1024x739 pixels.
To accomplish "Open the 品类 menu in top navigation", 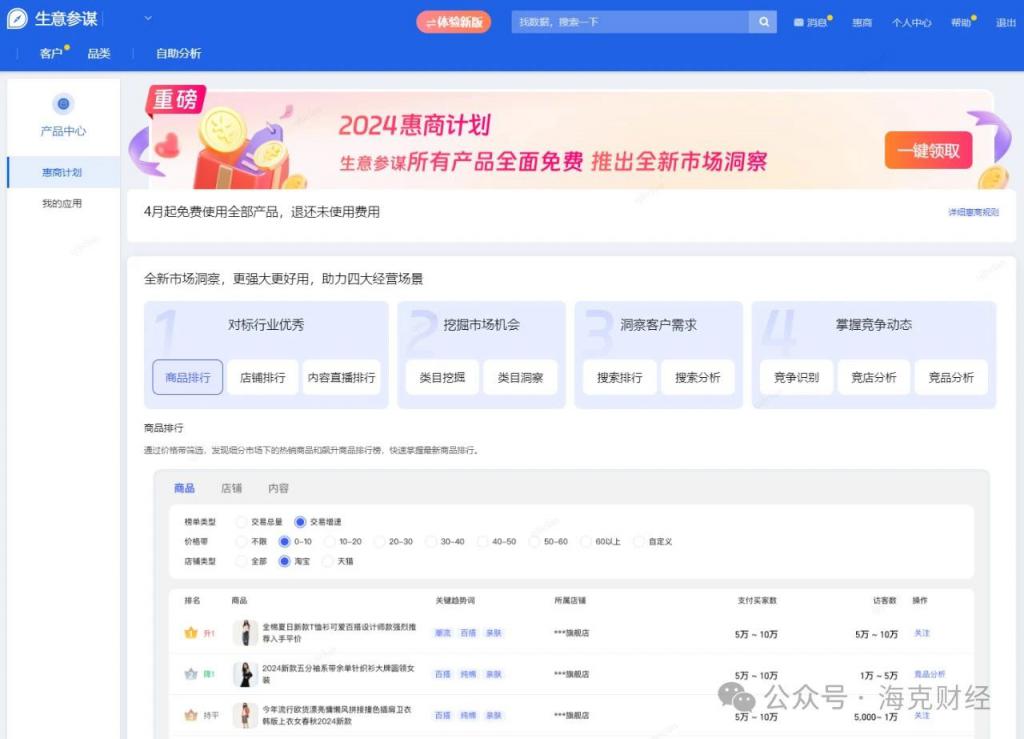I will [x=99, y=54].
